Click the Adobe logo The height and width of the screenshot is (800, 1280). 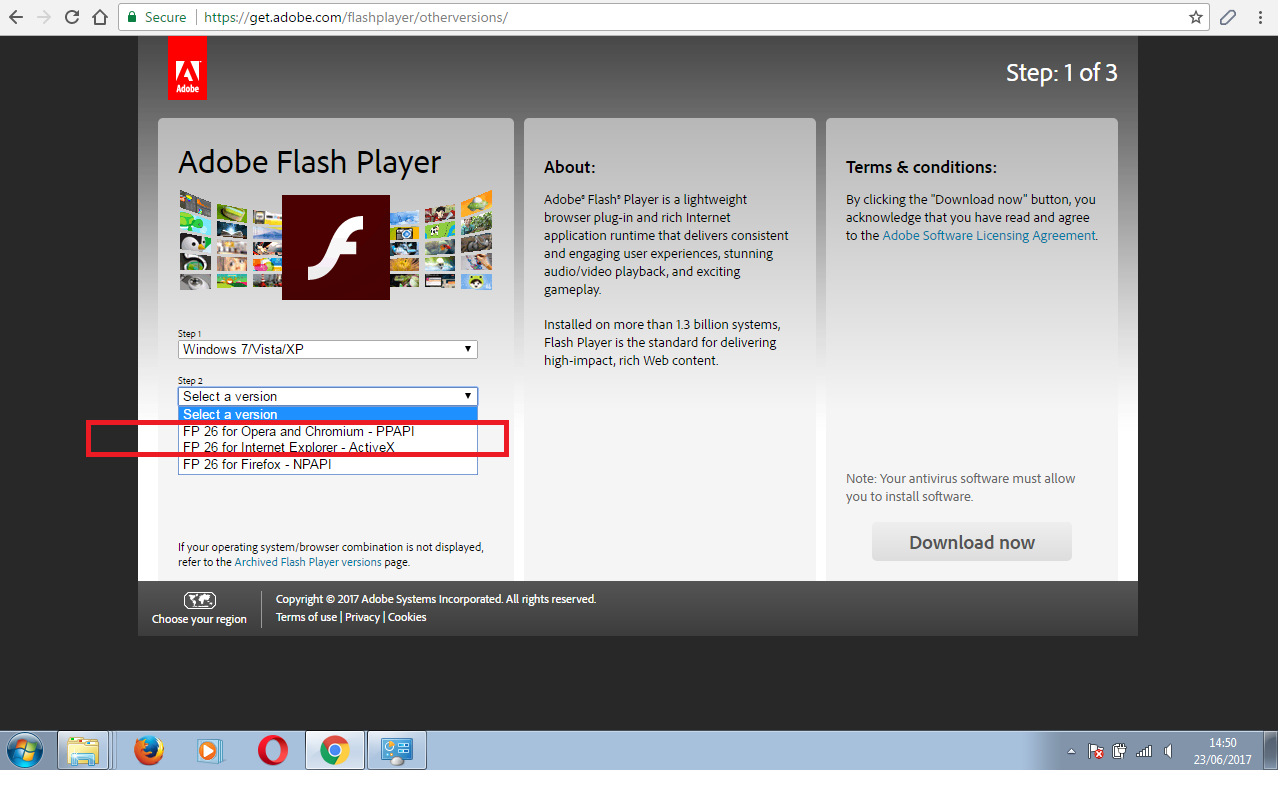pos(188,68)
